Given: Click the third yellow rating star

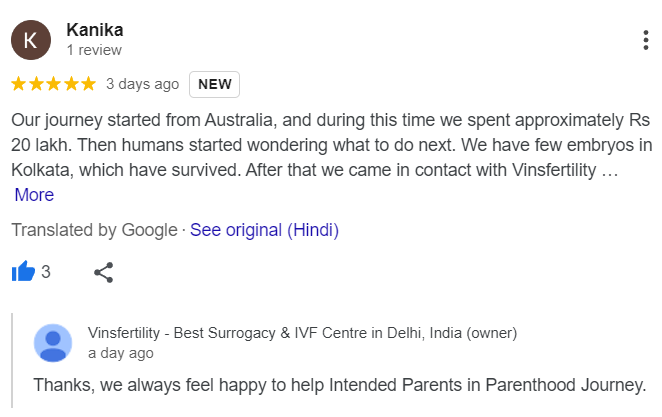Looking at the screenshot, I should (54, 84).
